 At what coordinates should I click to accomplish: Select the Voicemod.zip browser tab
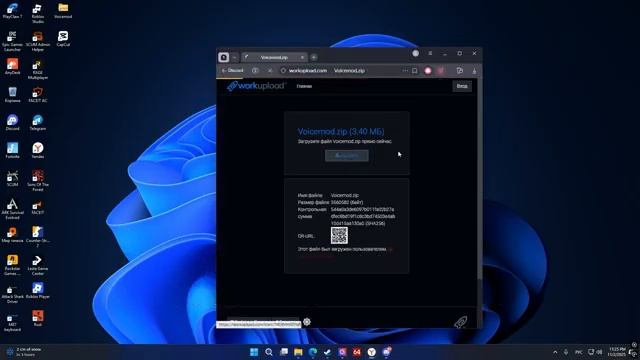274,57
